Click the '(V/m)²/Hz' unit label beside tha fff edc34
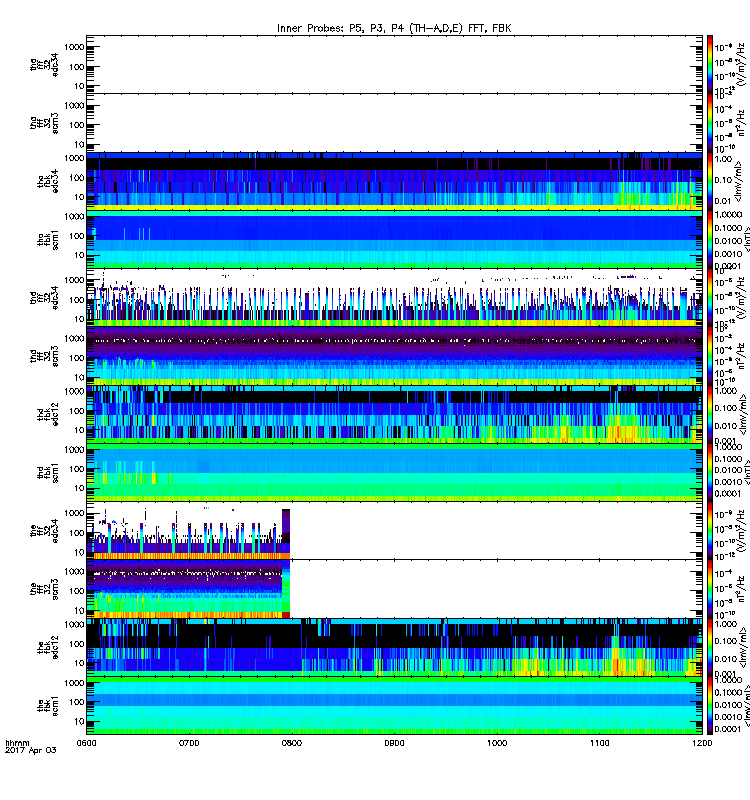750x800 pixels. (x=742, y=64)
